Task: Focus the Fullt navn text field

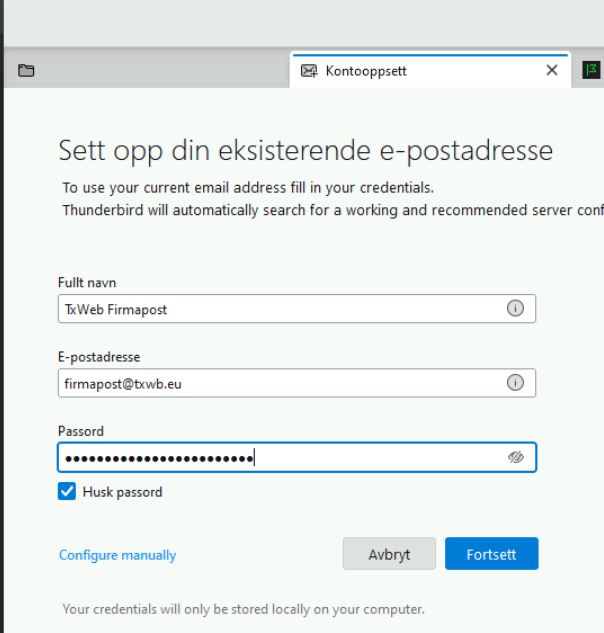Action: [x=280, y=309]
